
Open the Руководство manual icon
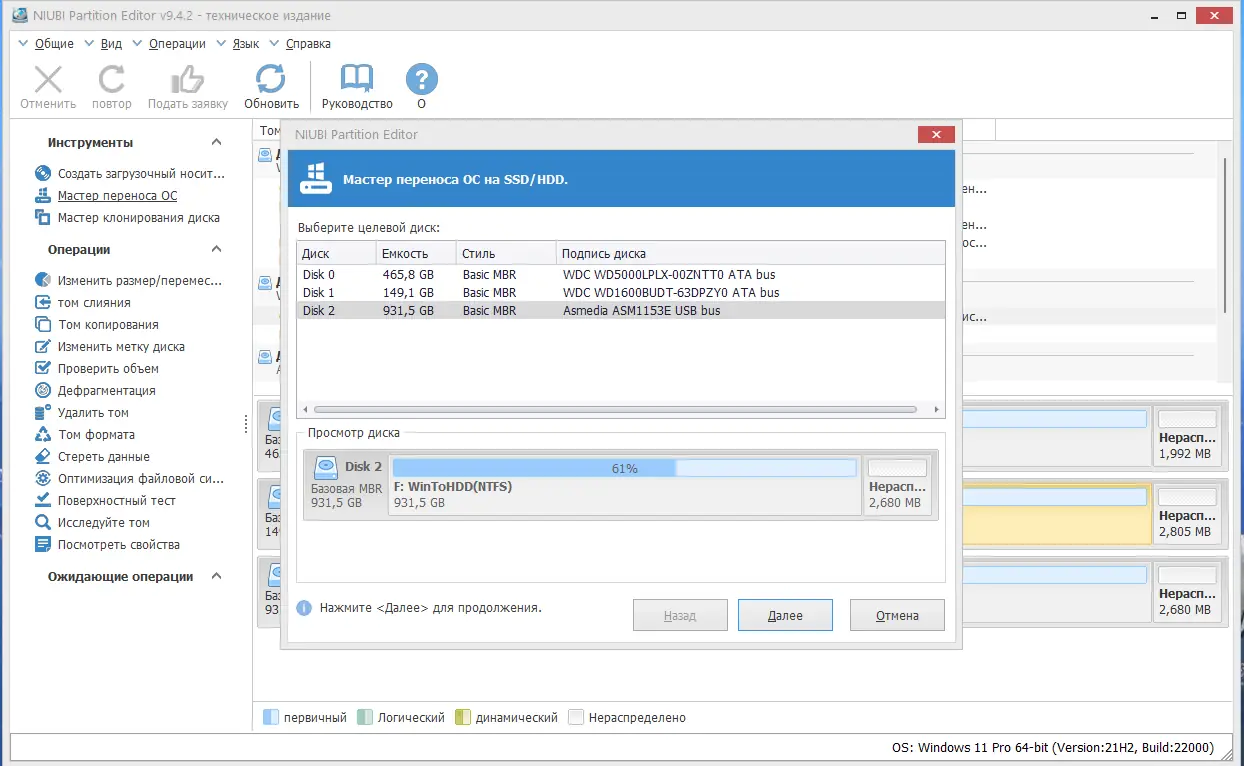coord(357,79)
